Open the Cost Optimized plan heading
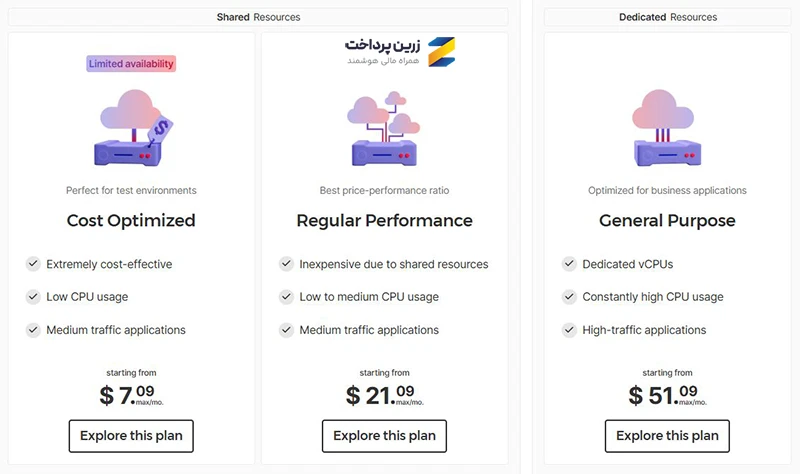800x474 pixels. pos(131,220)
